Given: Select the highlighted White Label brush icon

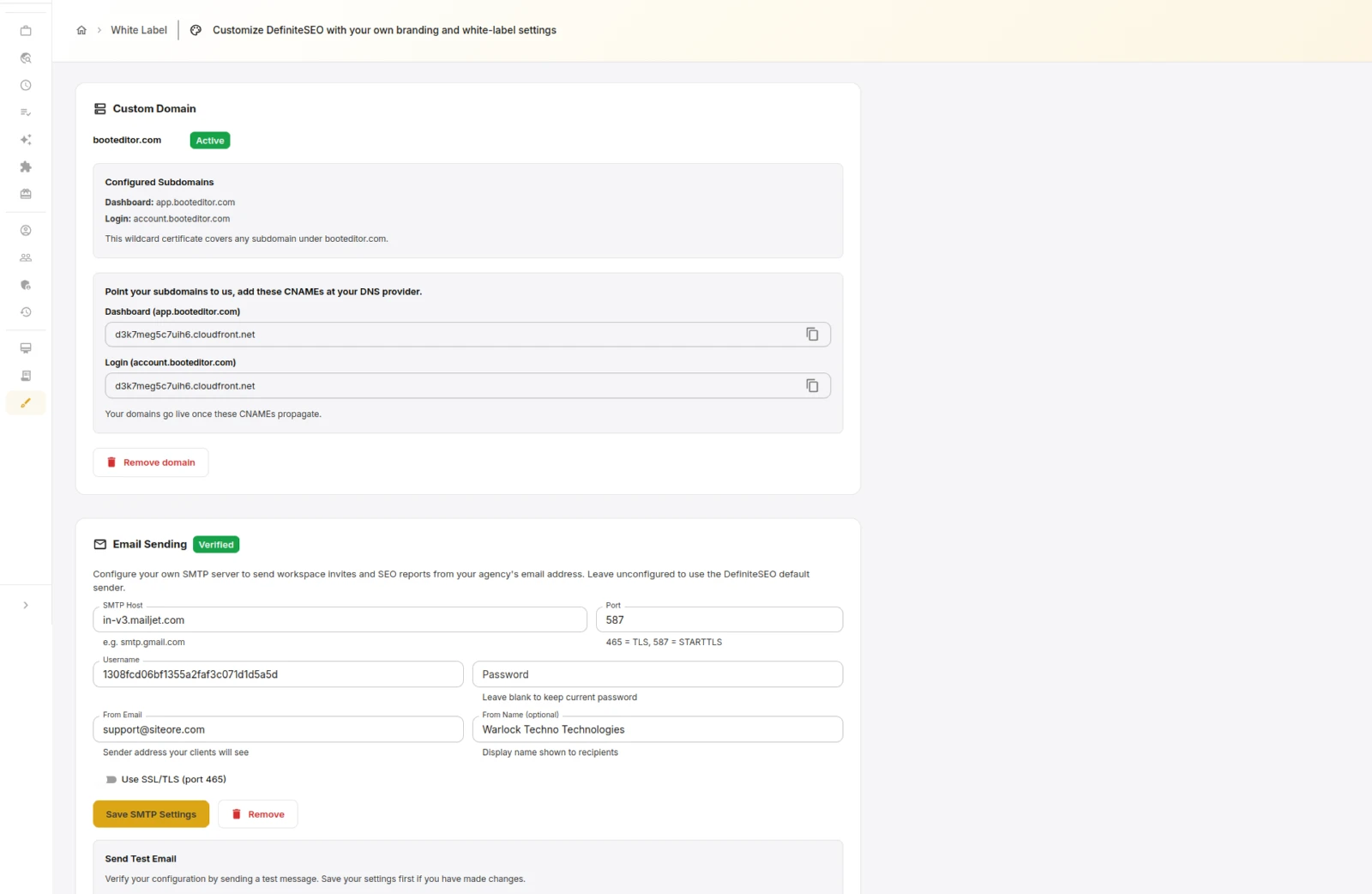Looking at the screenshot, I should pos(26,402).
